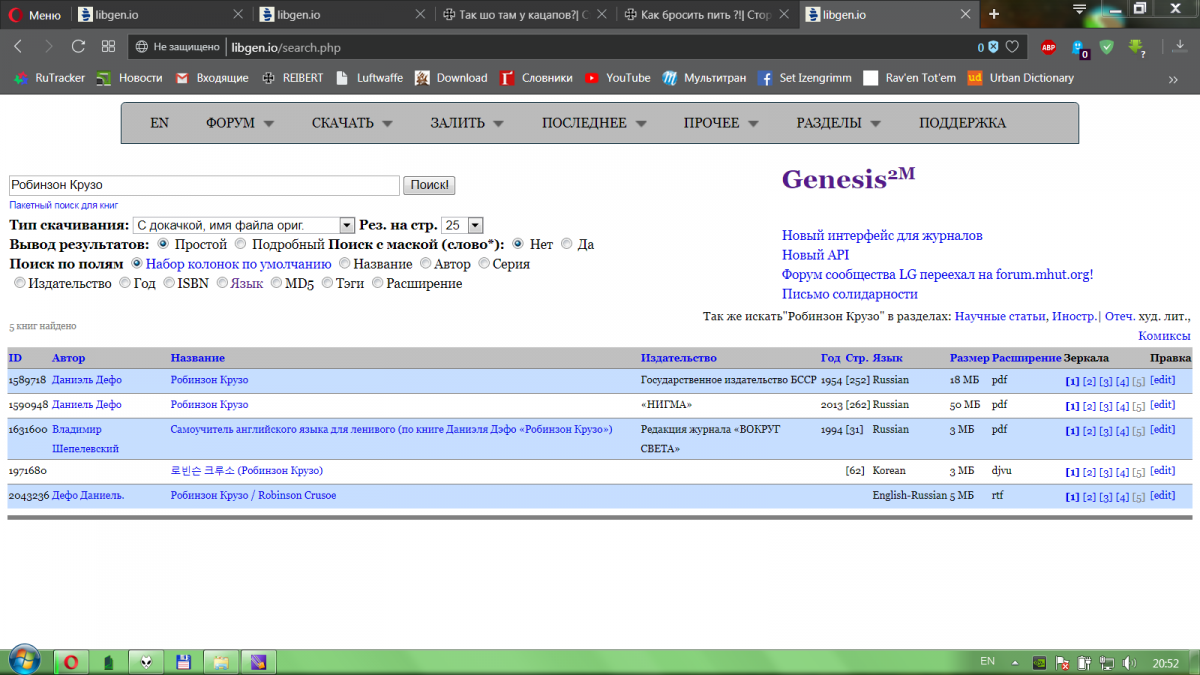Viewport: 1200px width, 675px height.
Task: Open the Foobar2000 alien icon in taskbar
Action: point(146,661)
